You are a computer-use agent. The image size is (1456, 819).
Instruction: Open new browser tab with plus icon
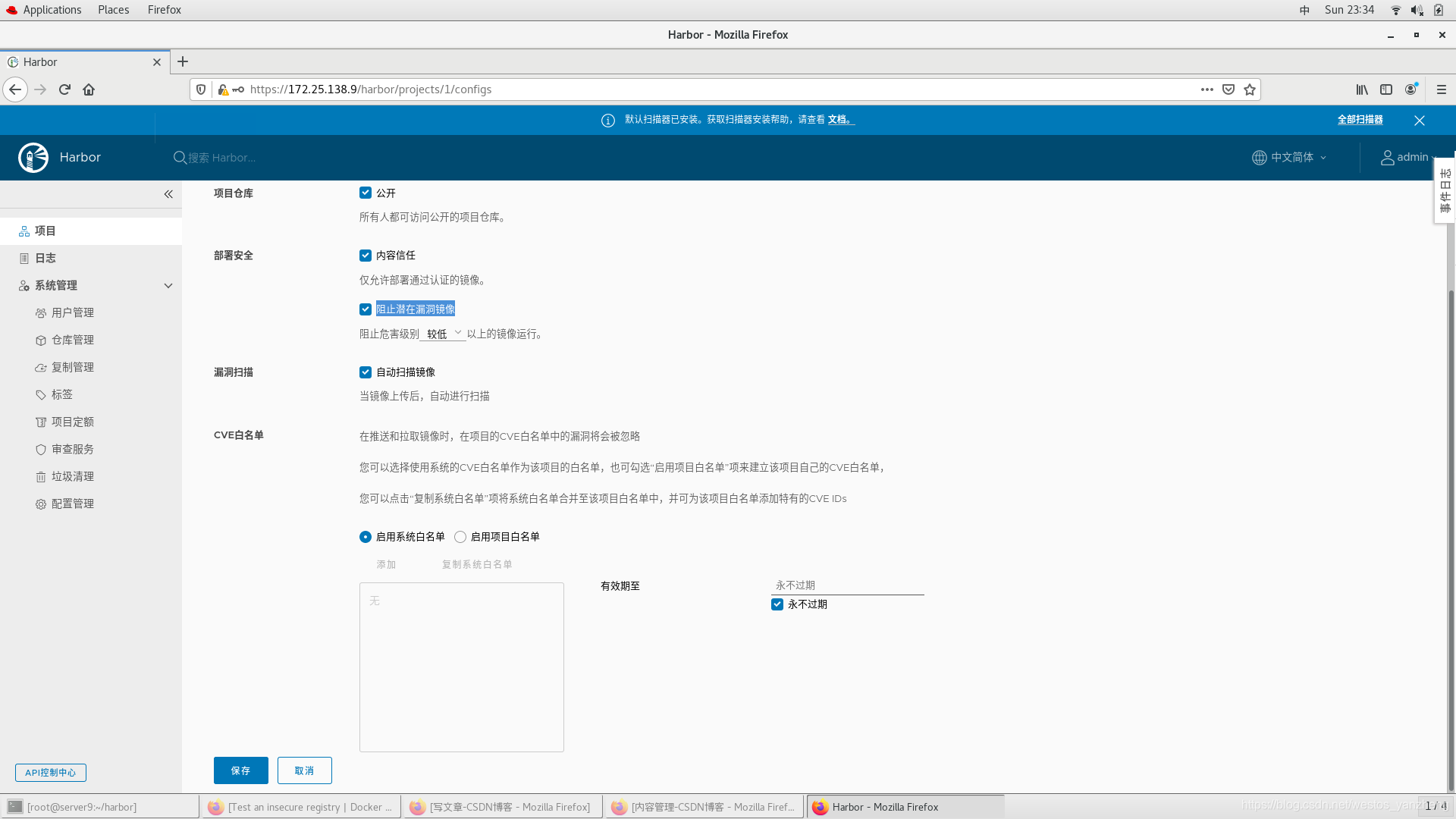tap(183, 62)
